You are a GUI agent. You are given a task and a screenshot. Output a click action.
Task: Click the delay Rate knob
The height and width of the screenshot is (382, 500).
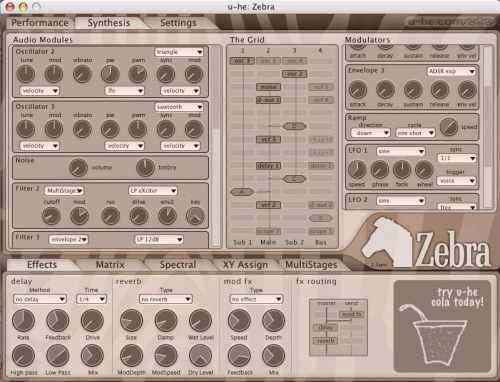[23, 320]
